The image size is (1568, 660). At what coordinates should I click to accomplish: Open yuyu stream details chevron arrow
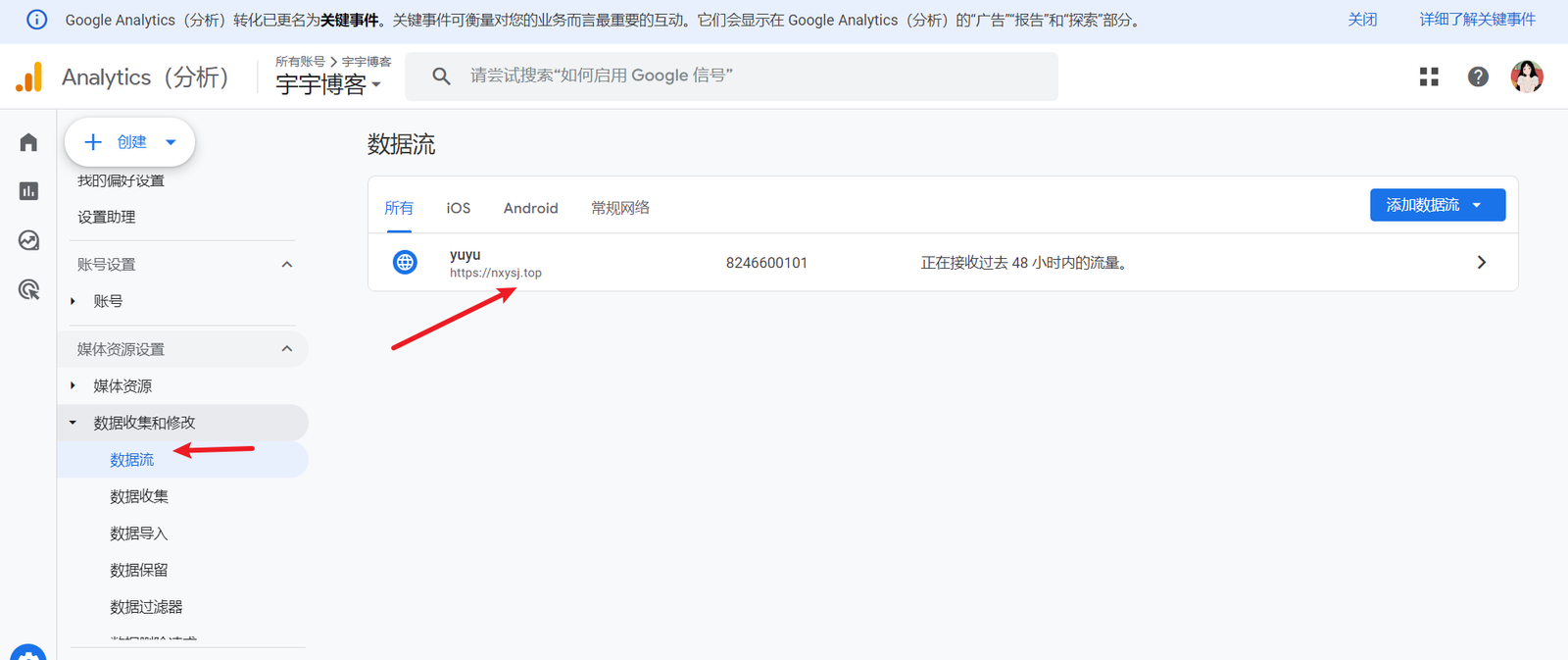pyautogui.click(x=1482, y=262)
